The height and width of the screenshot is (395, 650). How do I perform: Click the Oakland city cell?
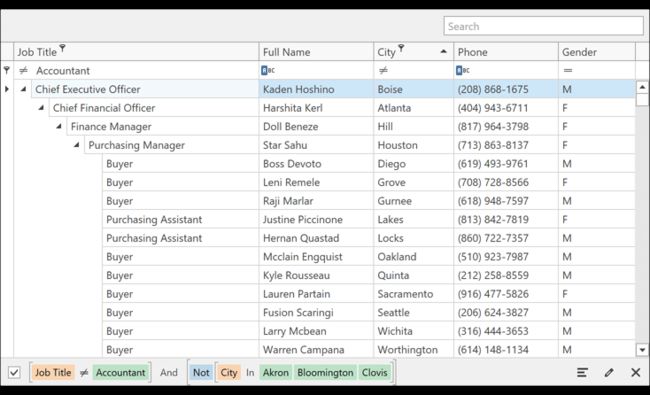pos(414,257)
